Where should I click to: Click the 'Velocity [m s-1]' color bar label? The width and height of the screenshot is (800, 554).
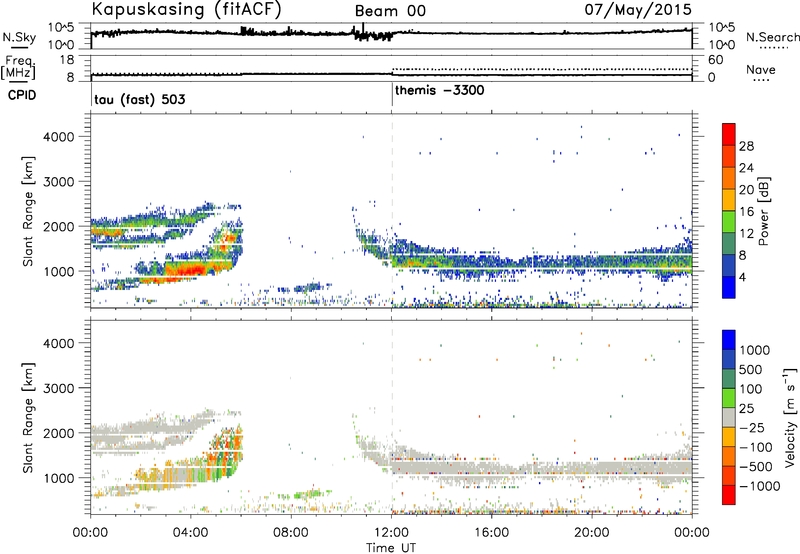click(790, 416)
